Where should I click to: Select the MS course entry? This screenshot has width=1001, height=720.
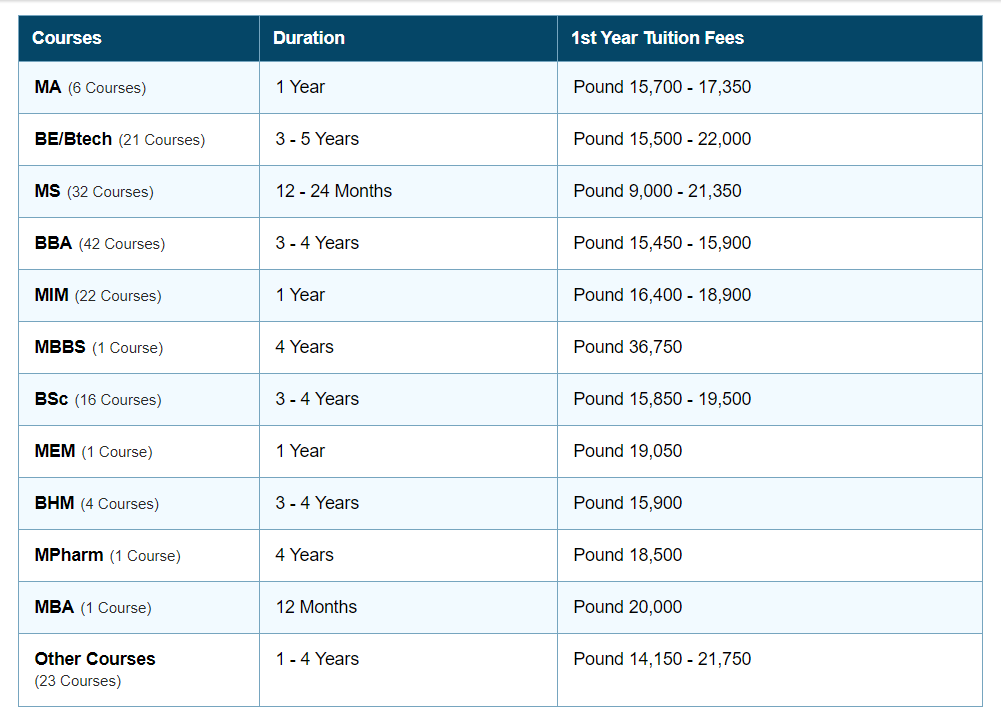(48, 191)
